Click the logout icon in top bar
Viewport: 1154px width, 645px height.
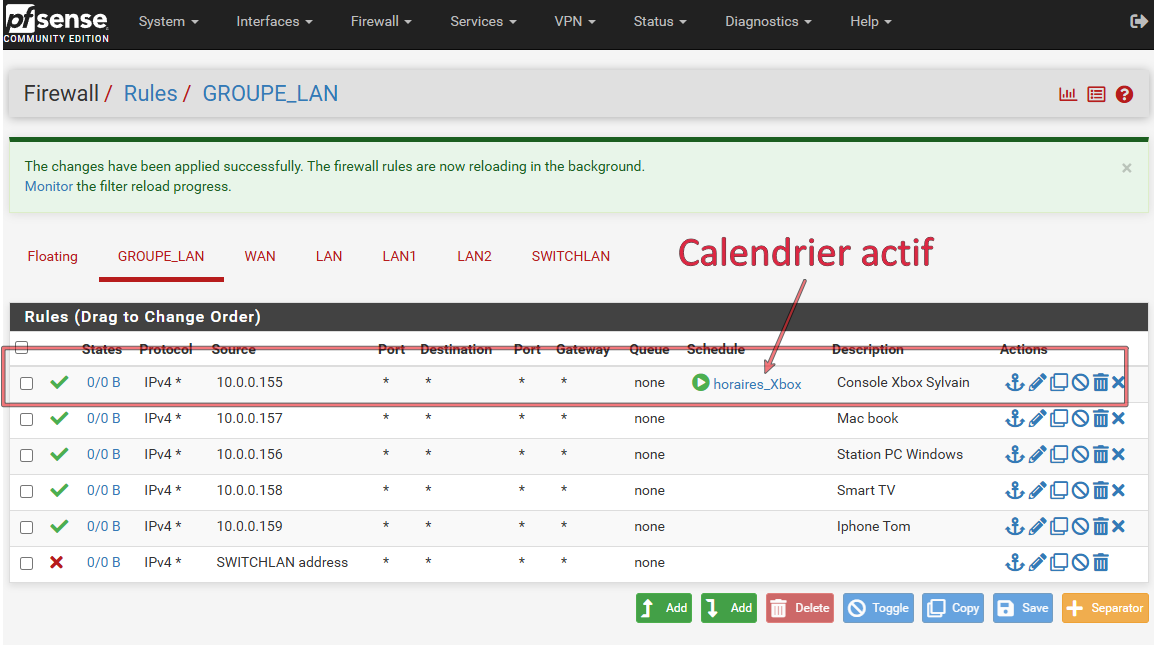pyautogui.click(x=1138, y=21)
